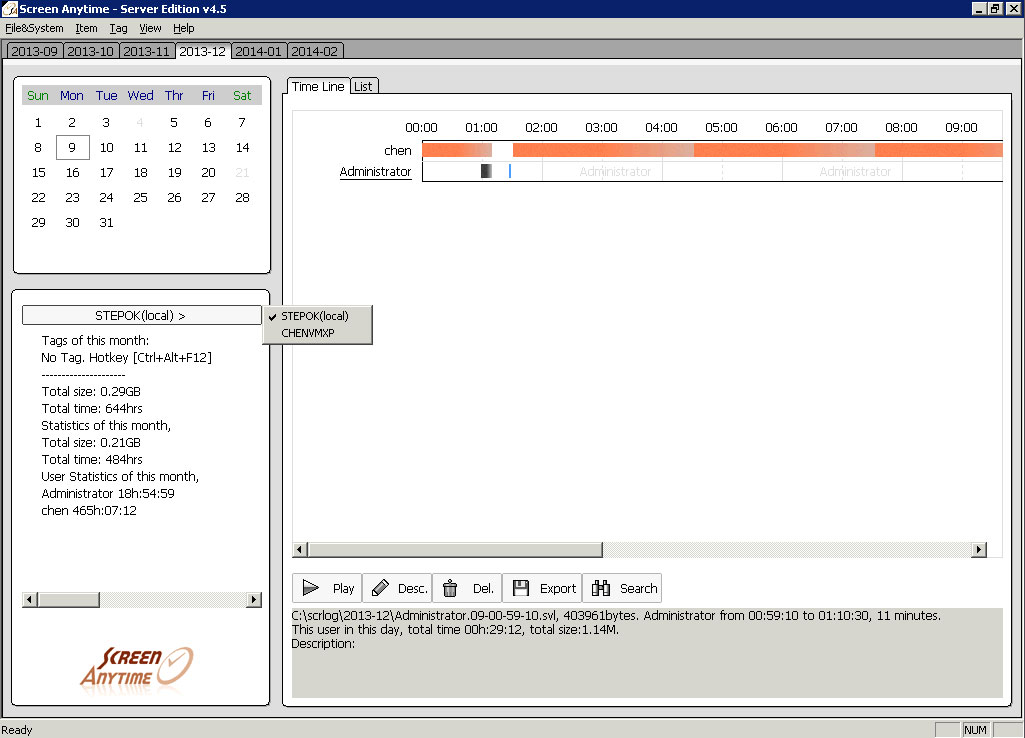The image size is (1025, 738).
Task: Select December 25 in the calendar
Action: coord(140,197)
